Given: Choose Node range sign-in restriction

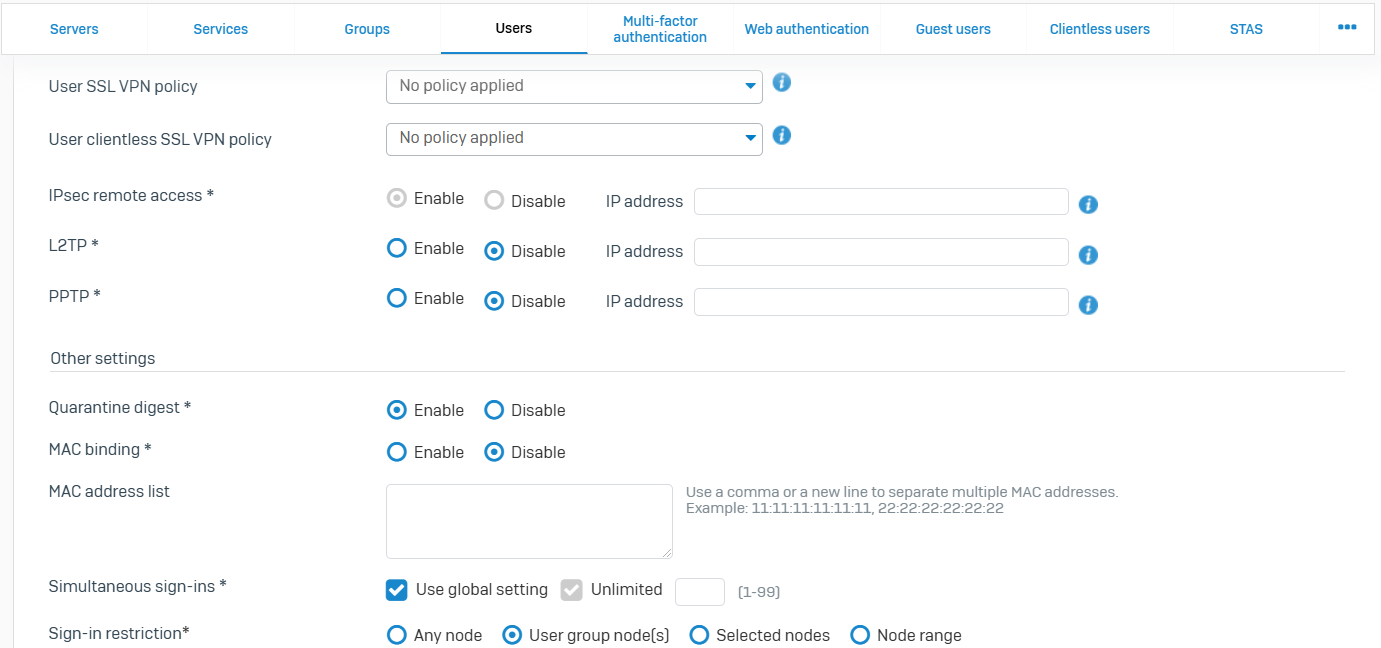Looking at the screenshot, I should pos(860,635).
